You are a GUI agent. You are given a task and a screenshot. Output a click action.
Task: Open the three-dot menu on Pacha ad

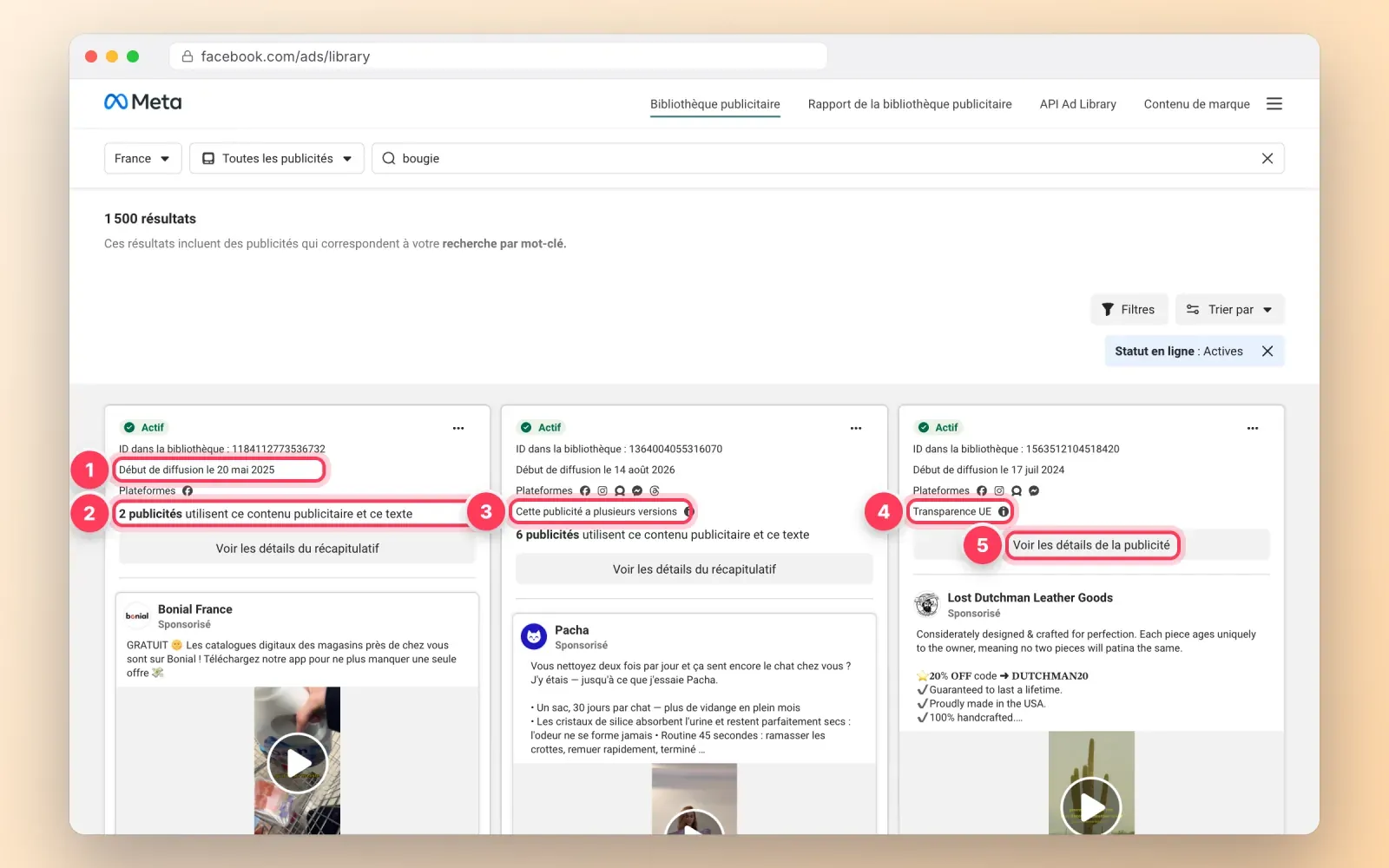click(855, 428)
